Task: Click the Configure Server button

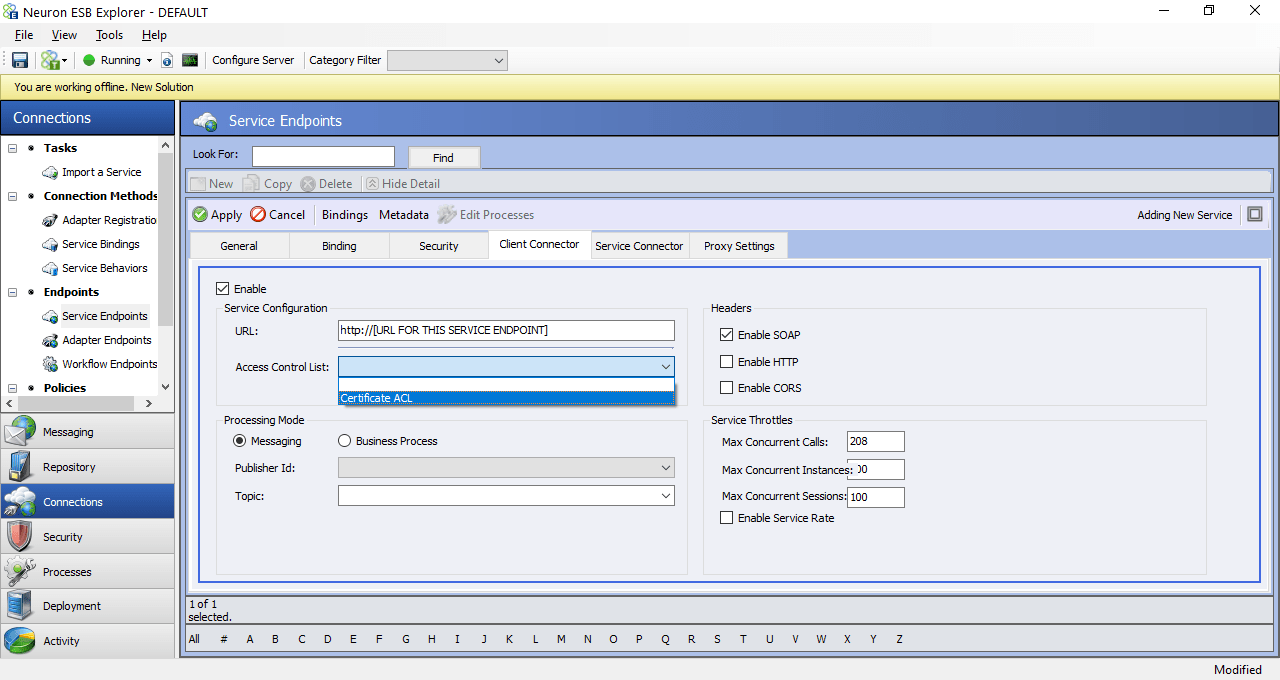Action: 253,60
